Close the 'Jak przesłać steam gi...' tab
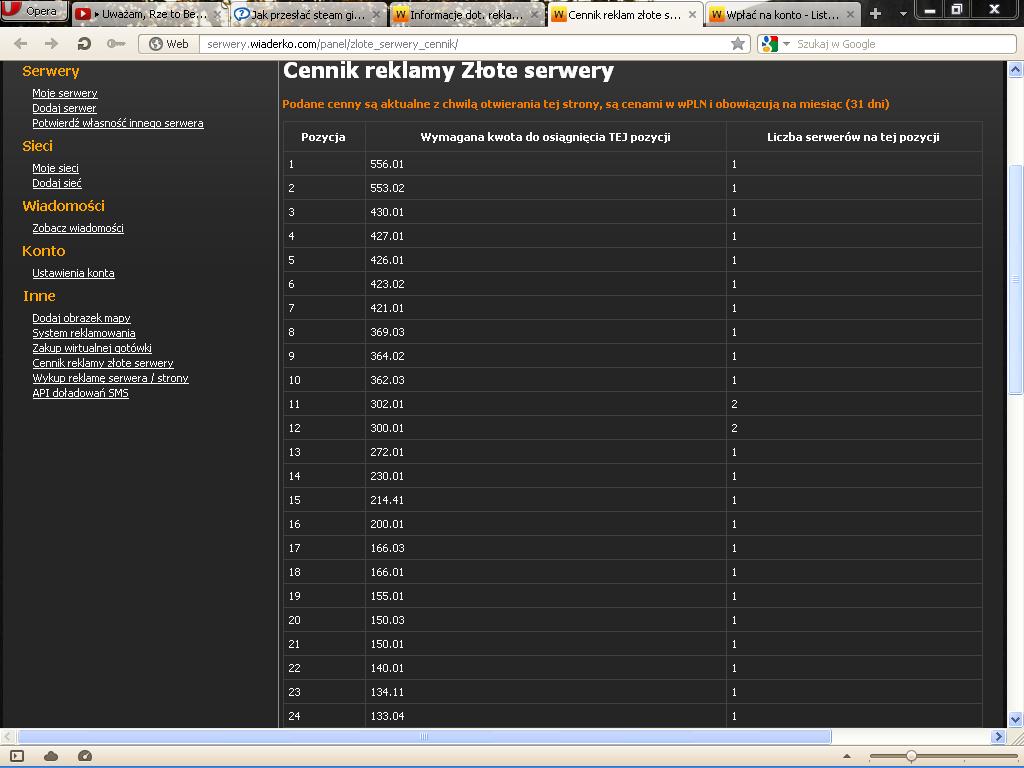 click(376, 14)
